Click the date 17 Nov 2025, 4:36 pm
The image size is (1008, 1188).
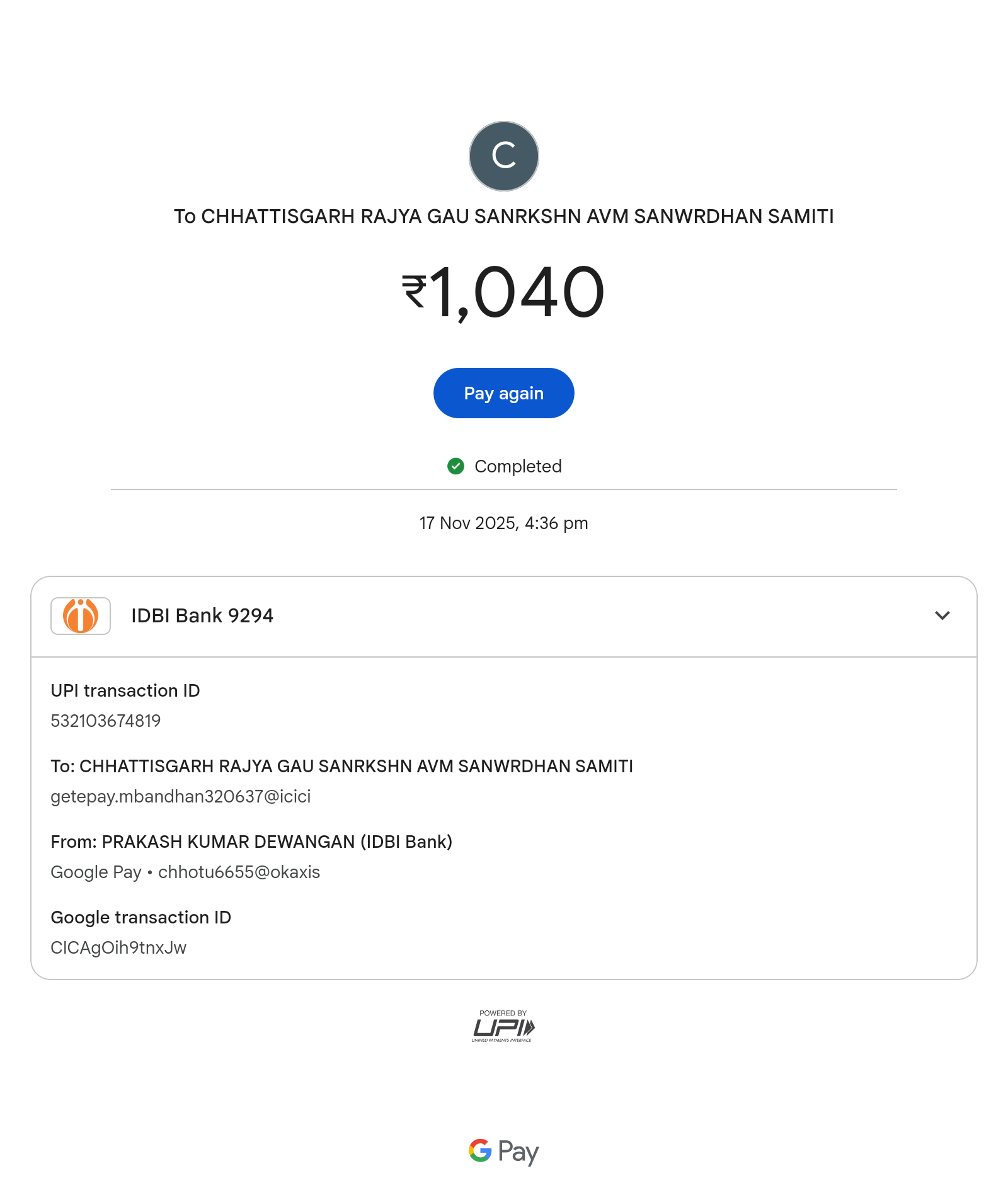[503, 523]
